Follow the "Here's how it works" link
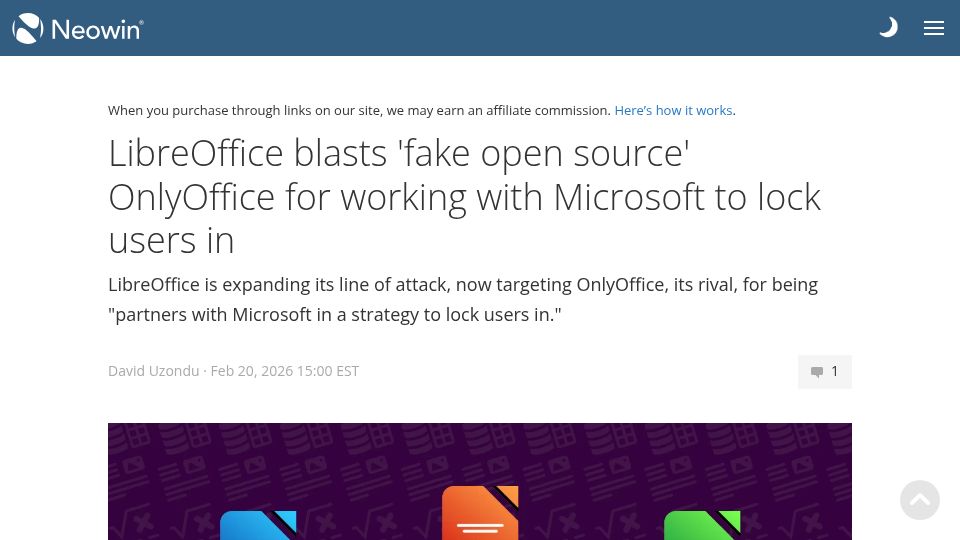 (x=673, y=110)
